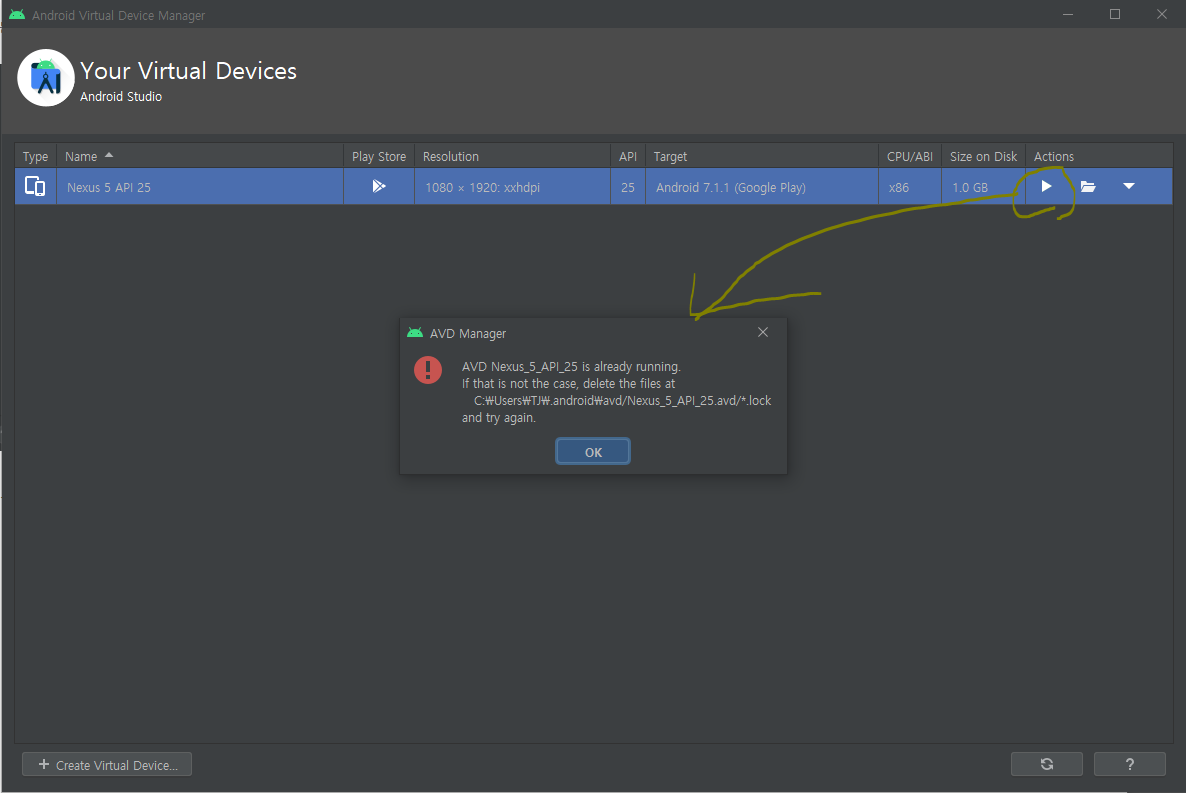Image resolution: width=1186 pixels, height=793 pixels.
Task: Click the .lock file path text in dialog
Action: 622,400
